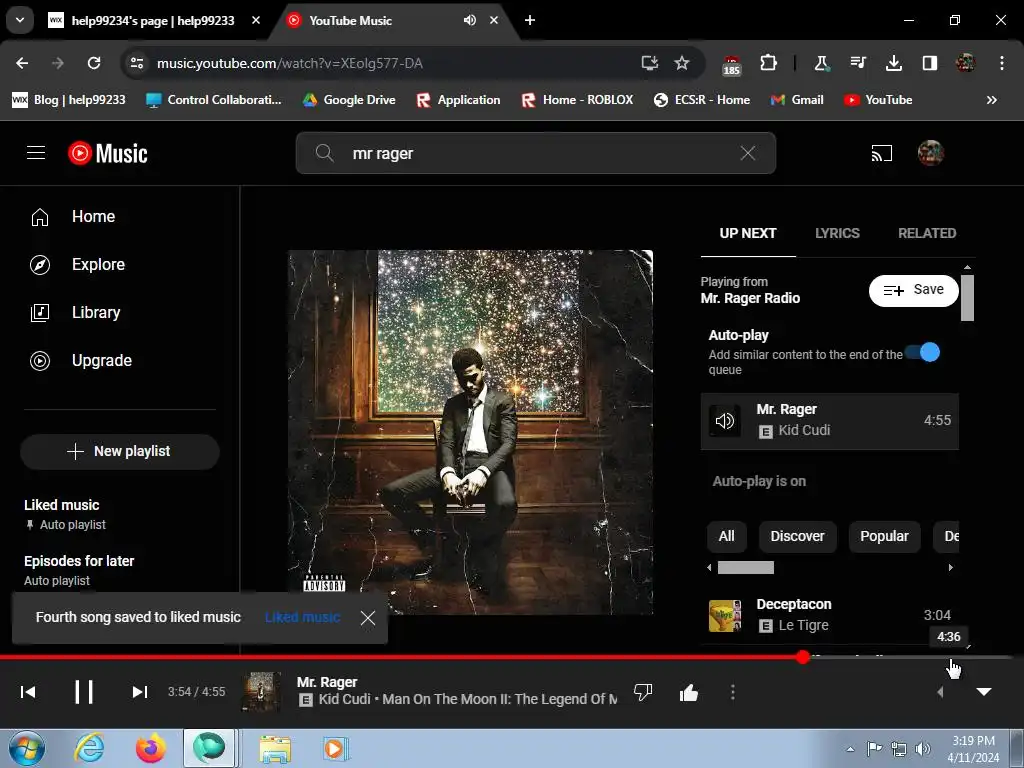Open a new browser tab

point(530,20)
